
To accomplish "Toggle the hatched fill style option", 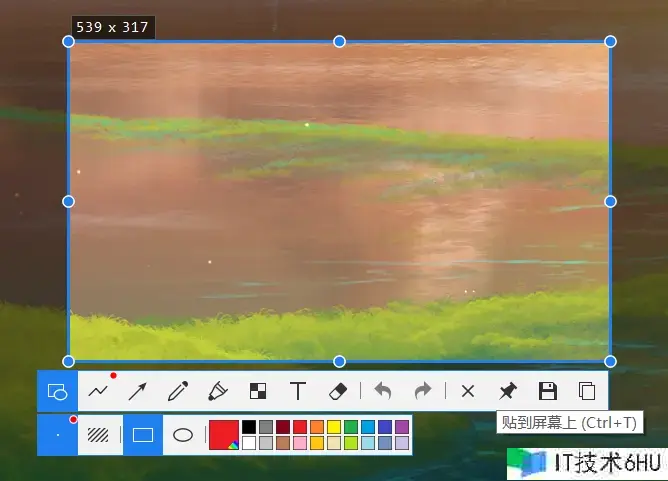I will pos(98,435).
